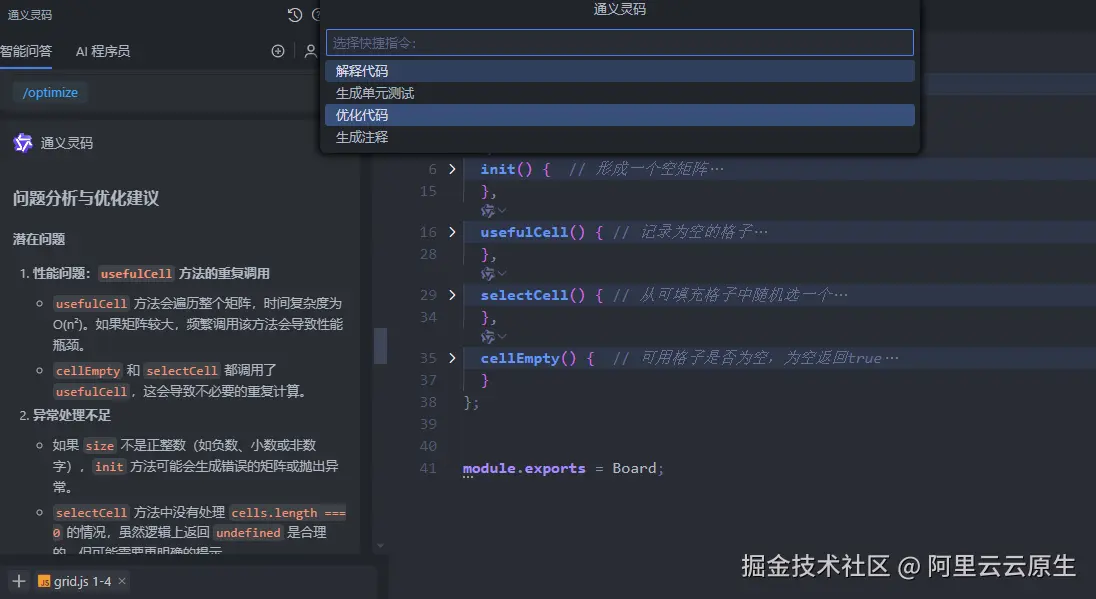Click the inline code 'undefined' in the chat
This screenshot has height=599, width=1096.
[248, 533]
